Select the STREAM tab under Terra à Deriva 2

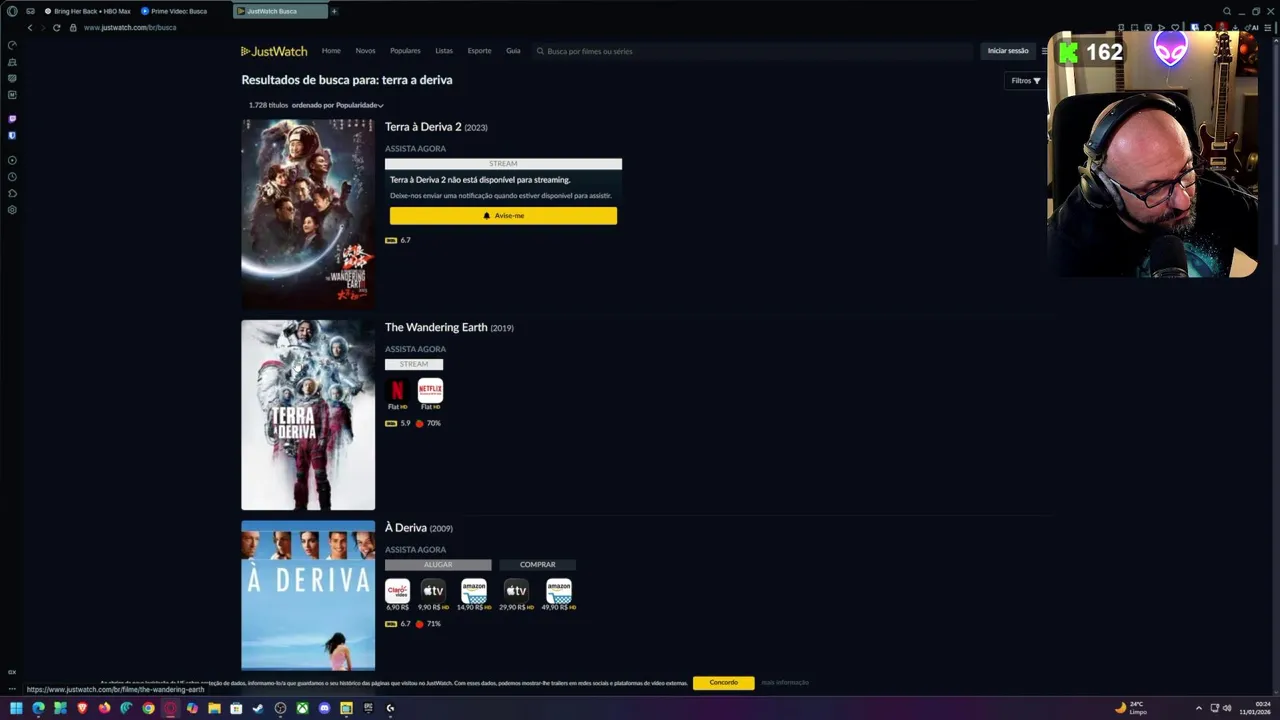503,164
